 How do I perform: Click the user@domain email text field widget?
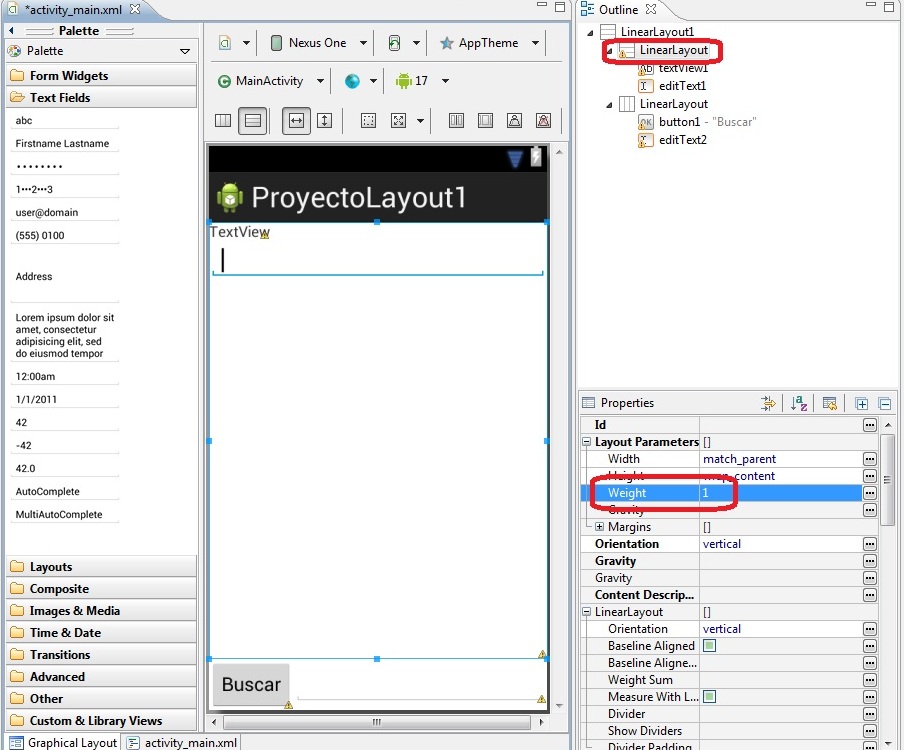(x=65, y=213)
